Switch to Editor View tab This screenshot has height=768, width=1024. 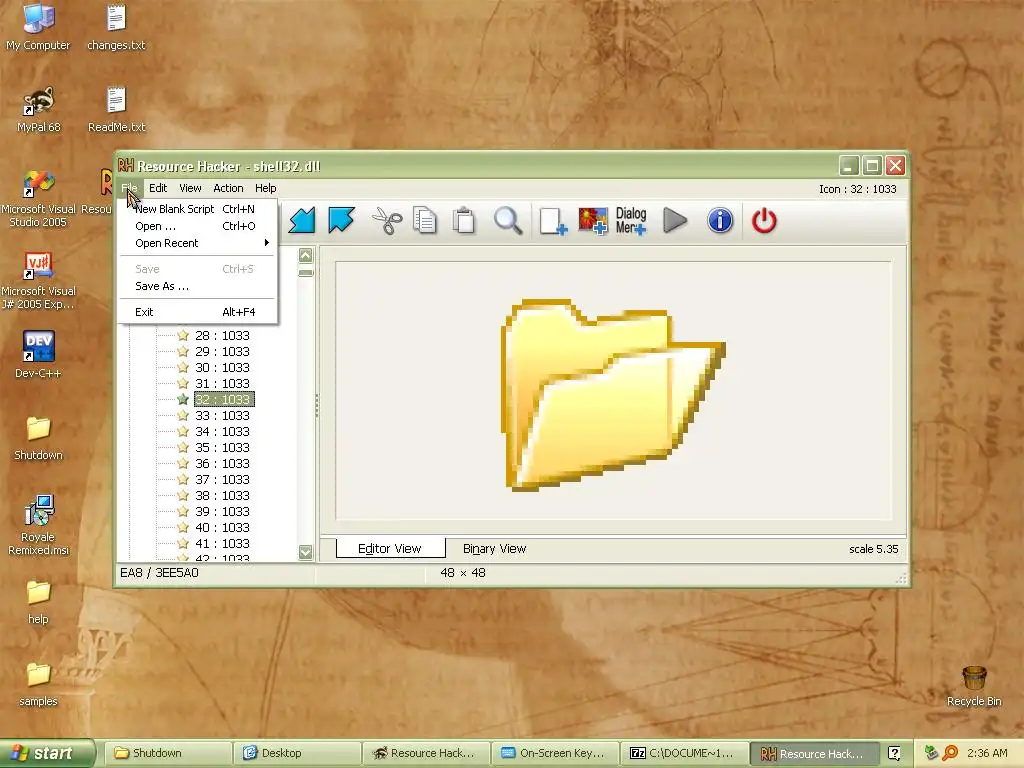coord(390,549)
